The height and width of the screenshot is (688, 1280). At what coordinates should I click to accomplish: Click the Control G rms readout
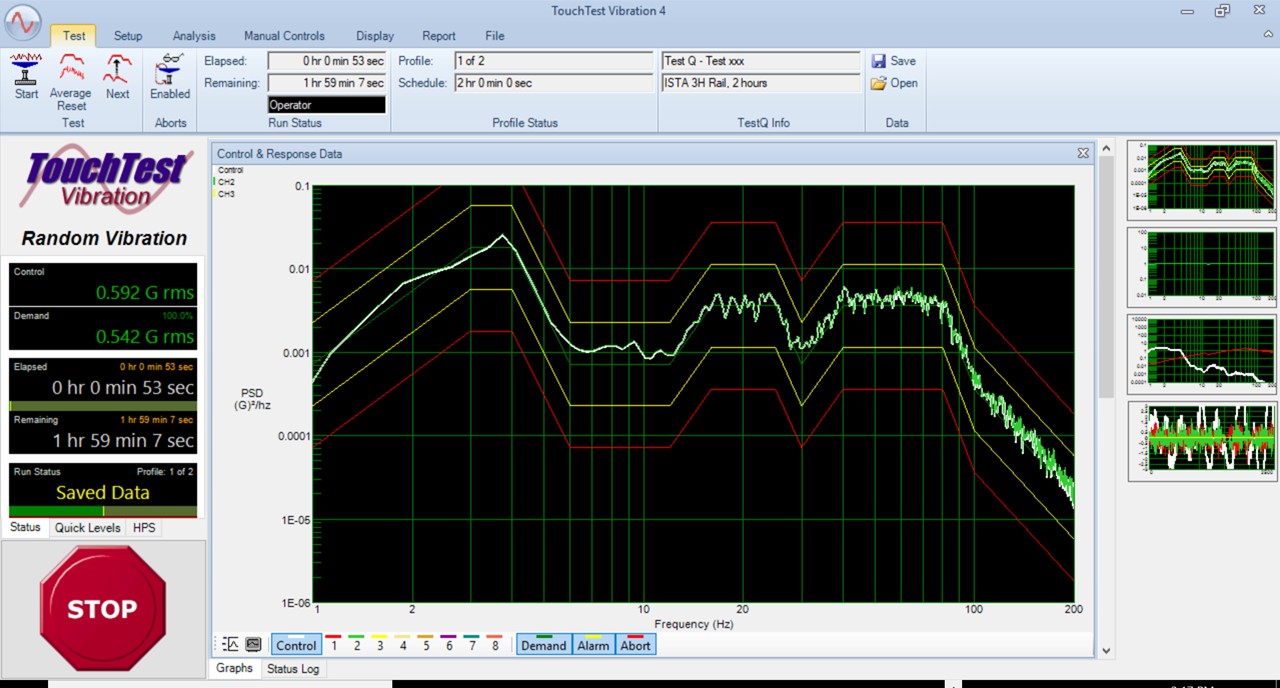point(103,285)
